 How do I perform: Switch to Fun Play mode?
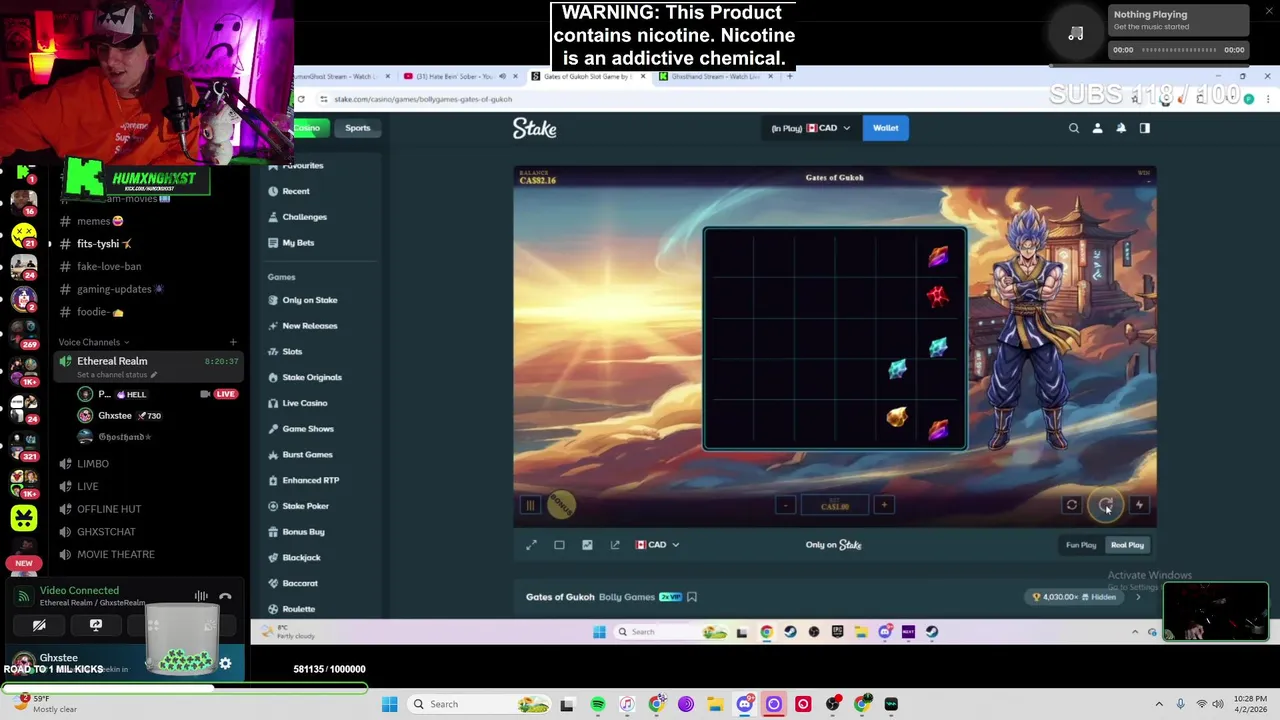coord(1081,545)
